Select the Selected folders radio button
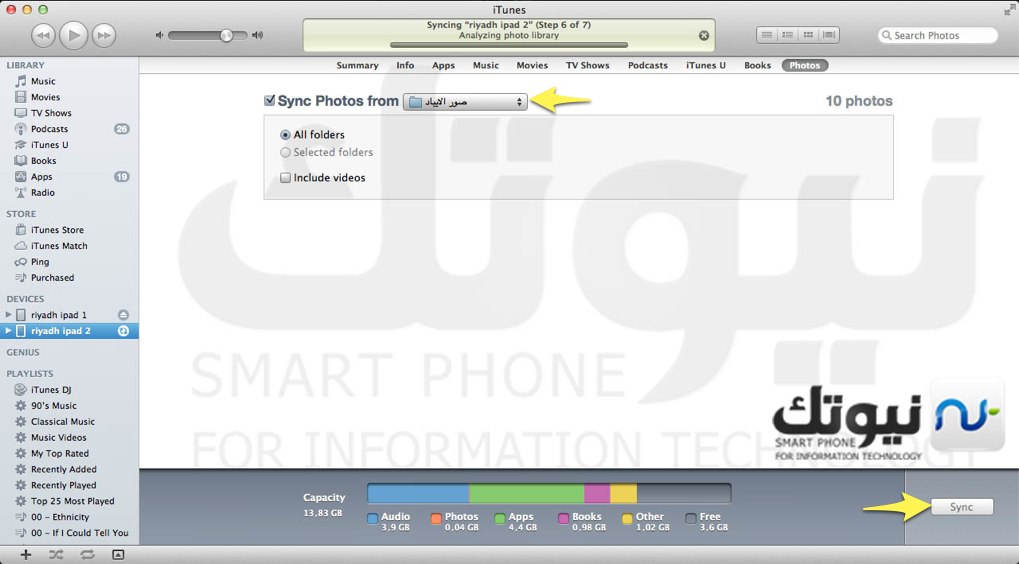Viewport: 1019px width, 564px height. point(285,153)
